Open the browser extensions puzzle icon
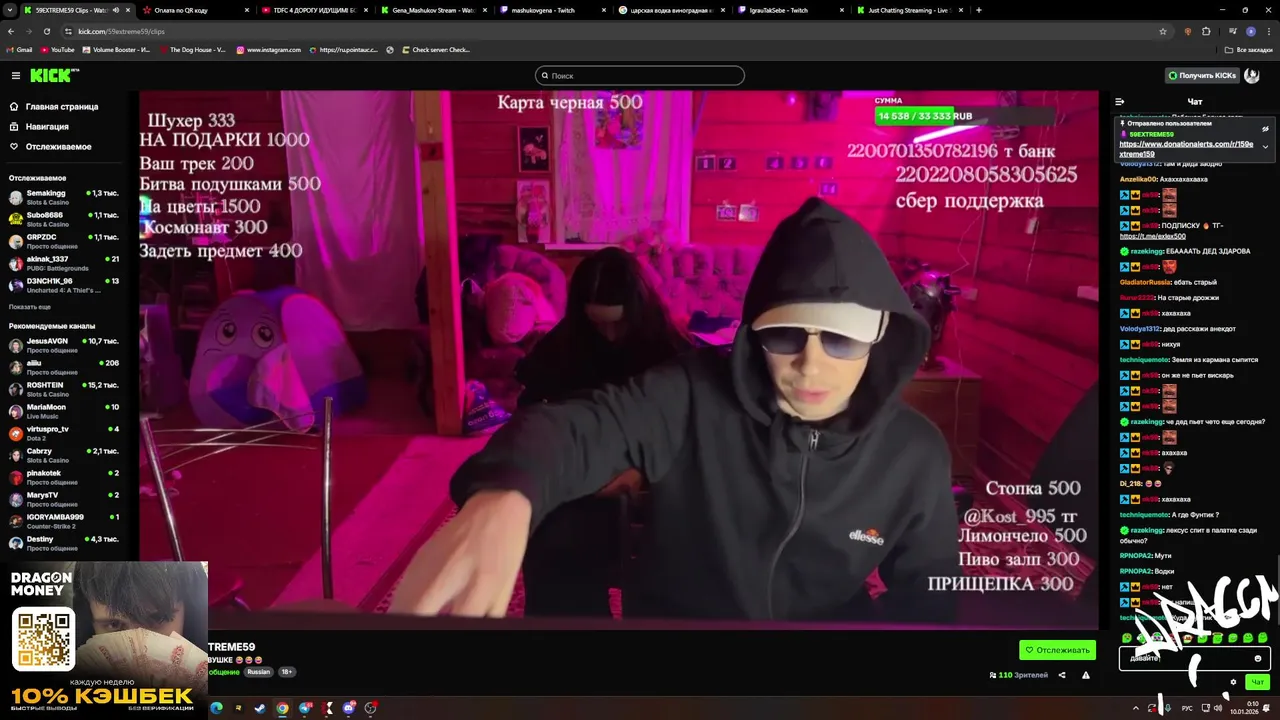The image size is (1280, 720). point(1206,31)
